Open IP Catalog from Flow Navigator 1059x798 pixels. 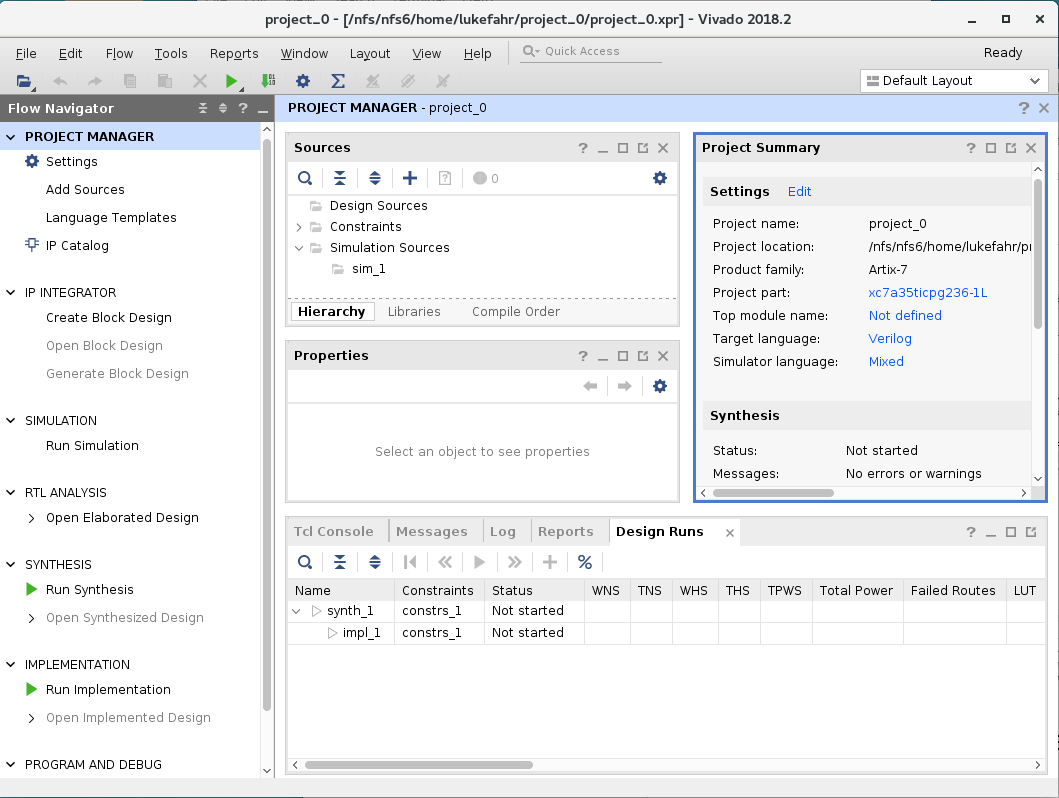[77, 246]
